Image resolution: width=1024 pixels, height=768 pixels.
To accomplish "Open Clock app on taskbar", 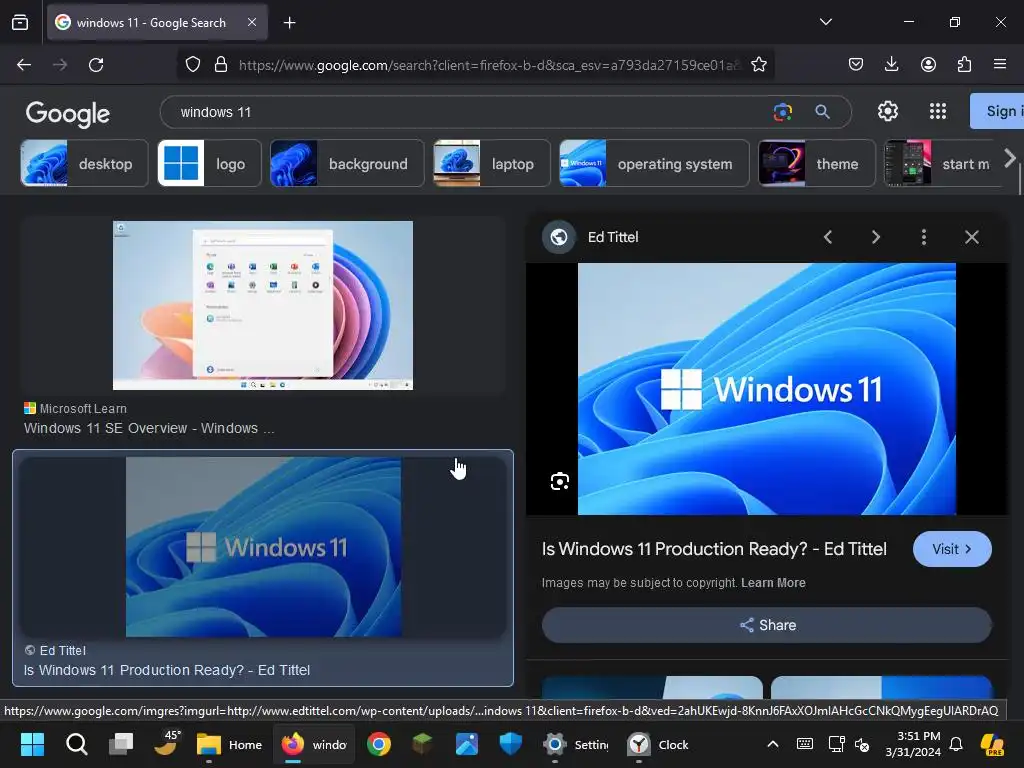I will [658, 744].
